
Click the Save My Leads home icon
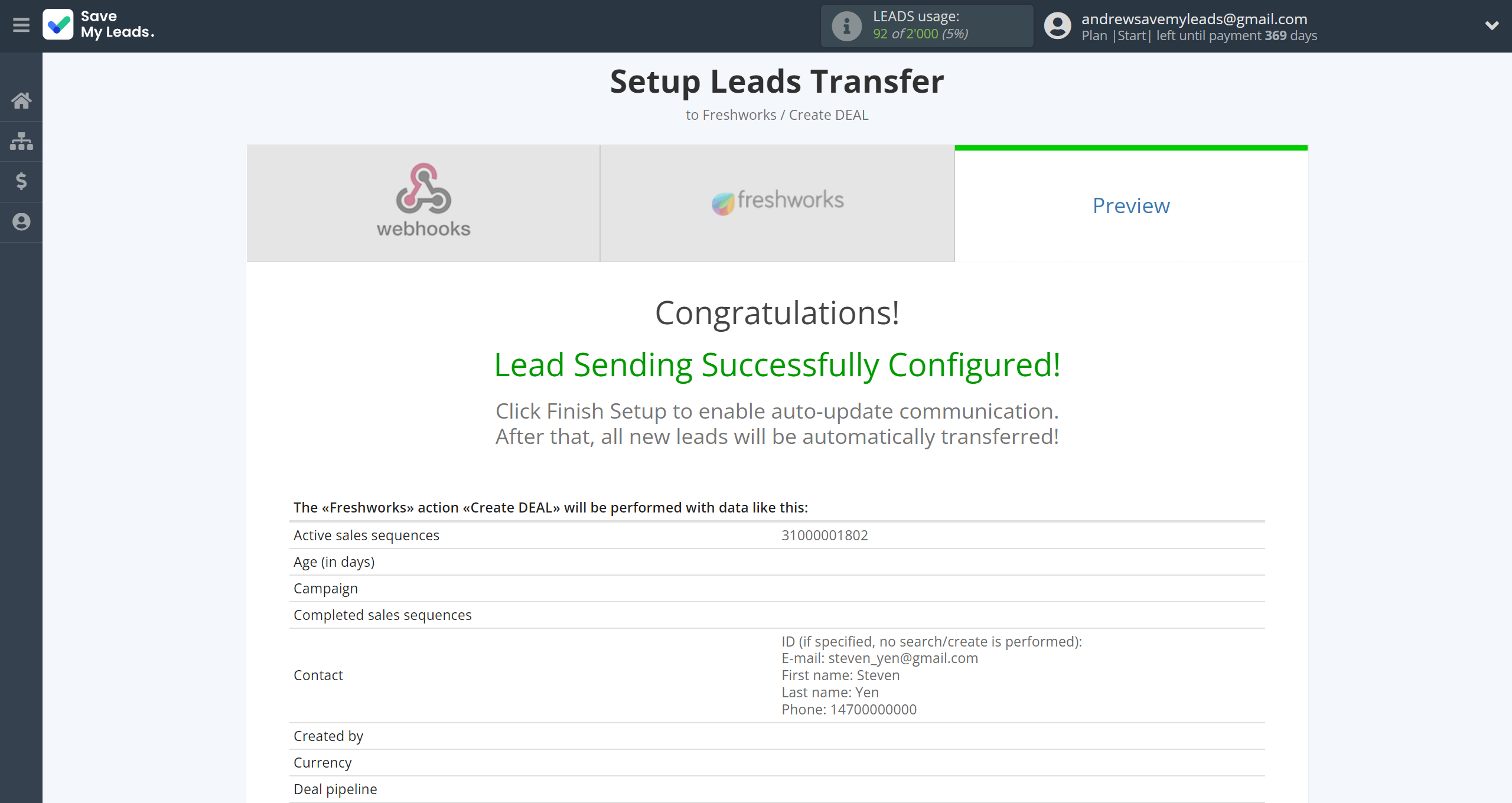21,99
